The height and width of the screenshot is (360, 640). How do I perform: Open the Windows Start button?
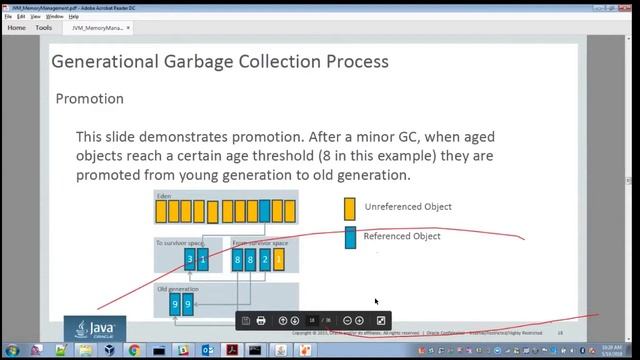click(12, 350)
